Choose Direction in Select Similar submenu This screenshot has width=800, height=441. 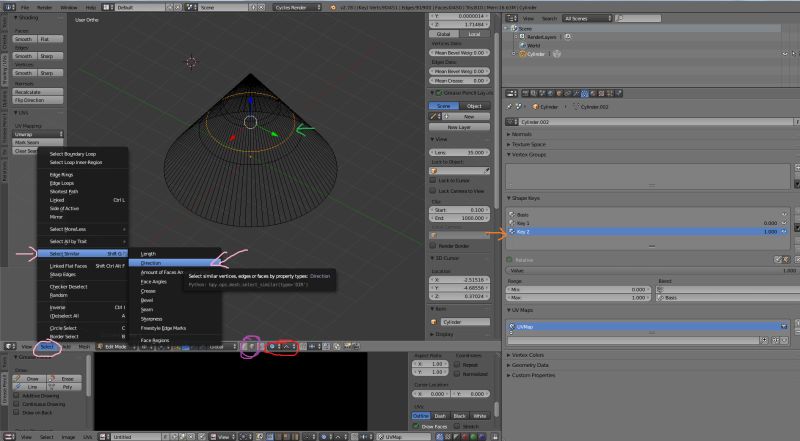pyautogui.click(x=174, y=263)
